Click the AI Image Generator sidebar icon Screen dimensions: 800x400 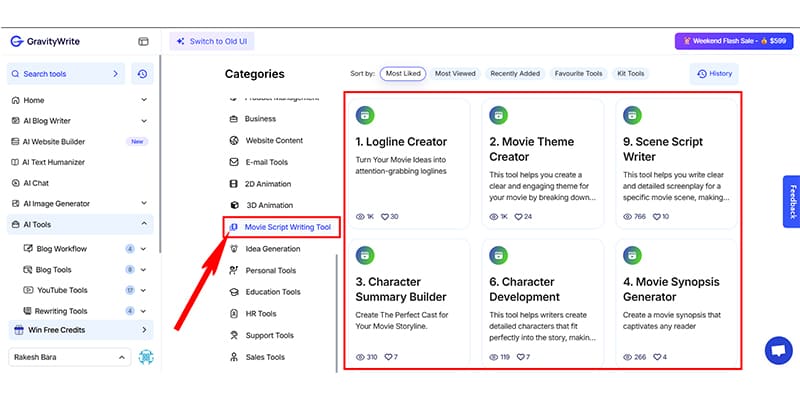pos(15,204)
